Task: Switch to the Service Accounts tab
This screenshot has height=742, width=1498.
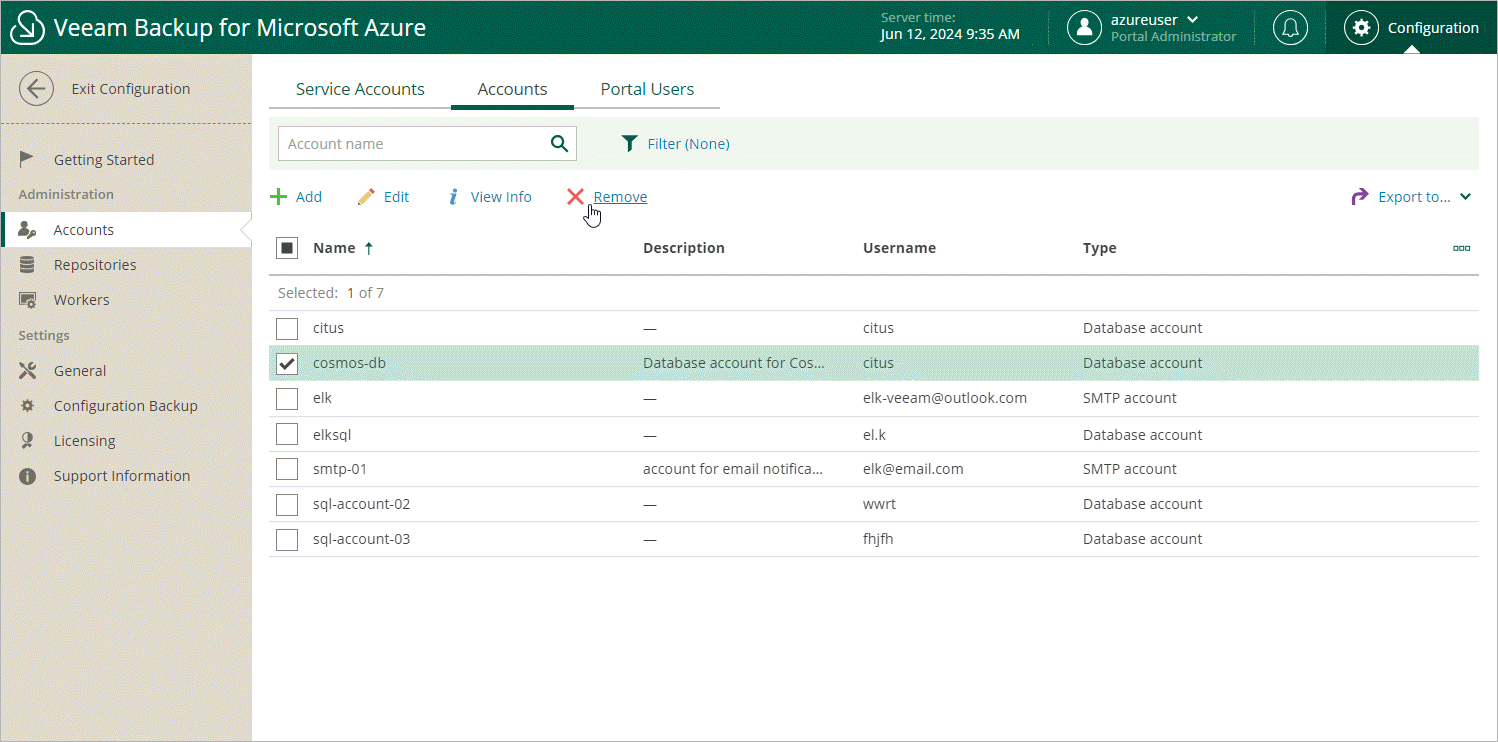Action: point(360,89)
